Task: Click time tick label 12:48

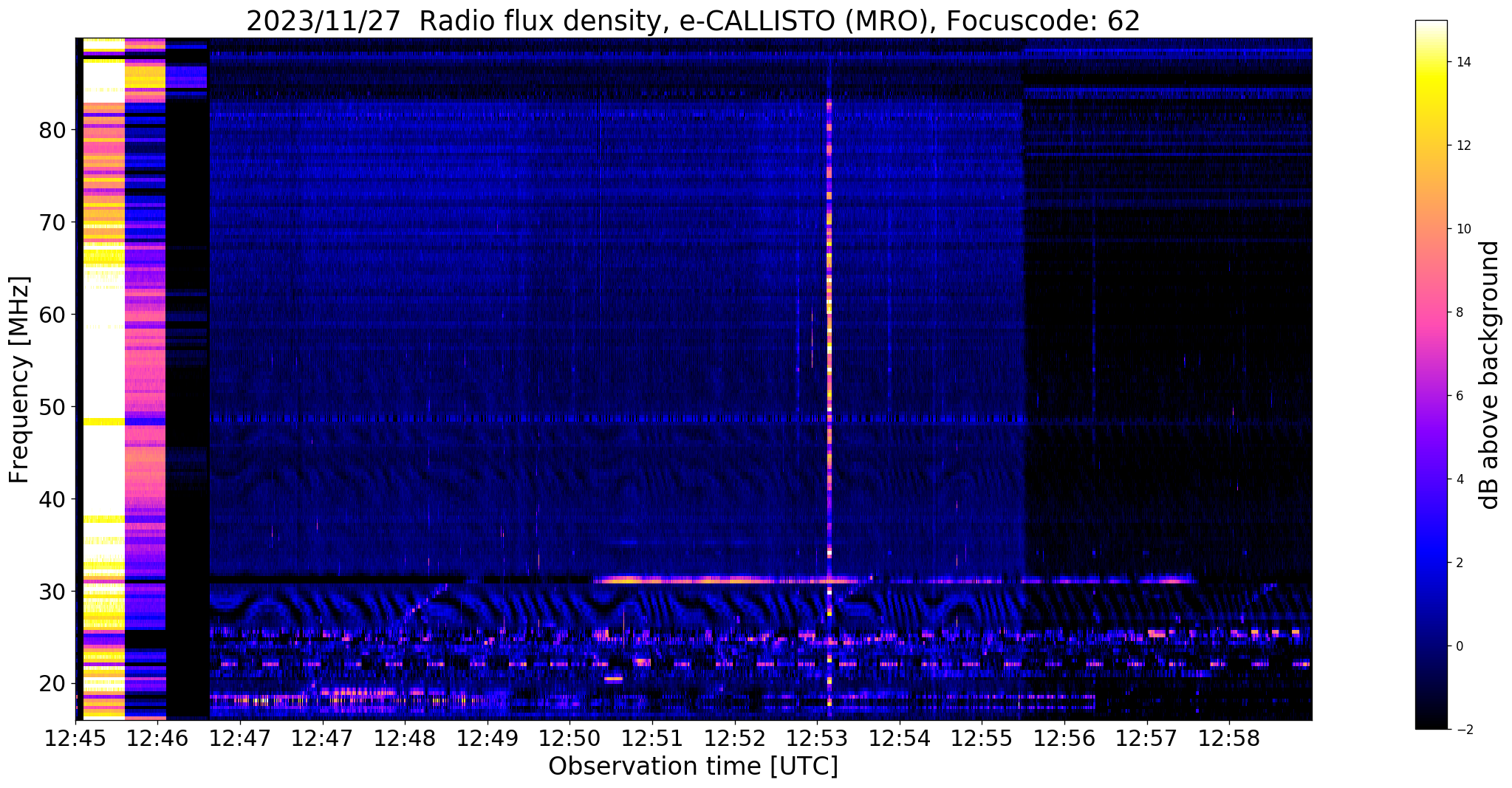Action: [x=405, y=738]
